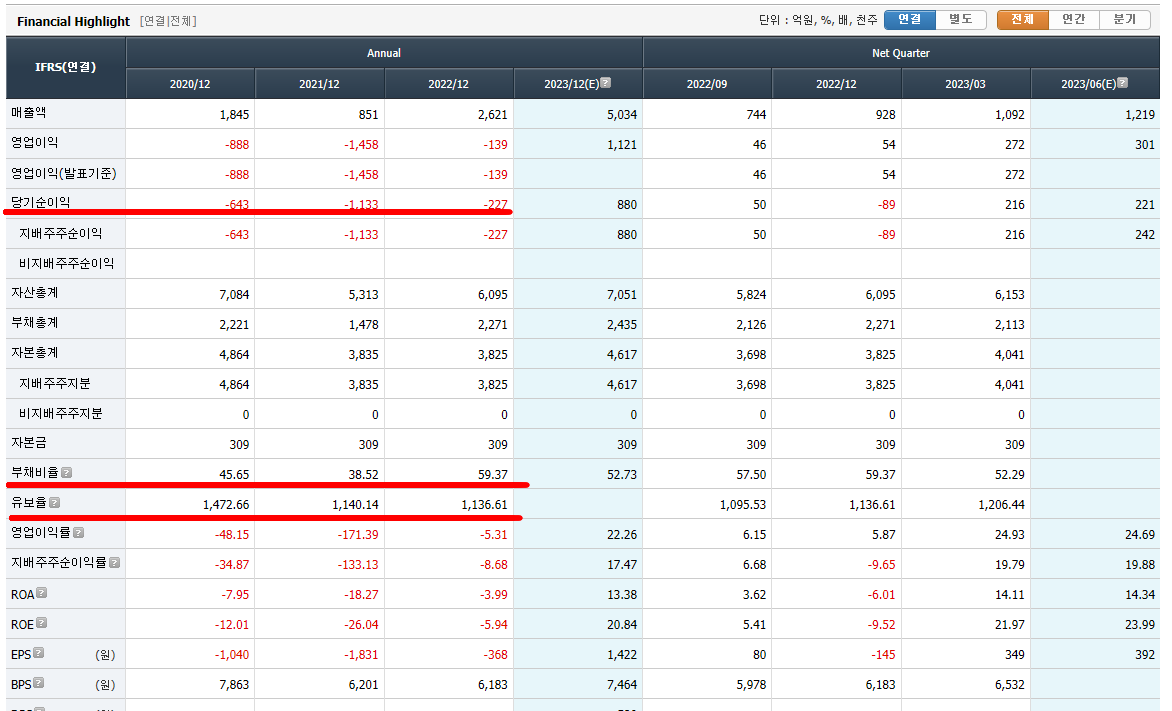Screen dimensions: 1172x711
Task: Click the question-mark icon beside ROA
Action: (x=42, y=593)
